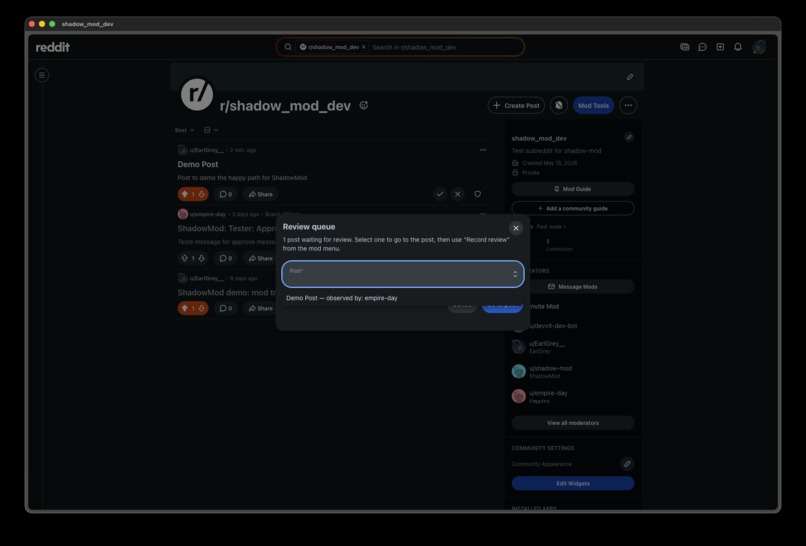
Task: Remove the r/shadow_mod_dev search scope chip
Action: click(363, 47)
